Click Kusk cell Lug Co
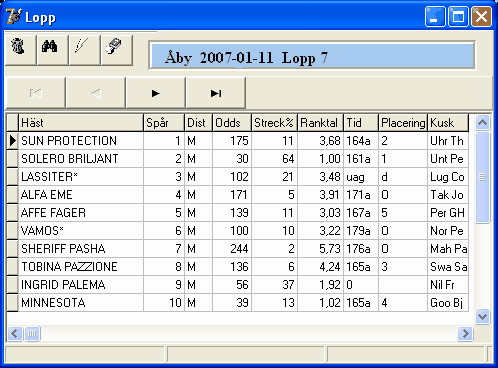 pos(448,177)
